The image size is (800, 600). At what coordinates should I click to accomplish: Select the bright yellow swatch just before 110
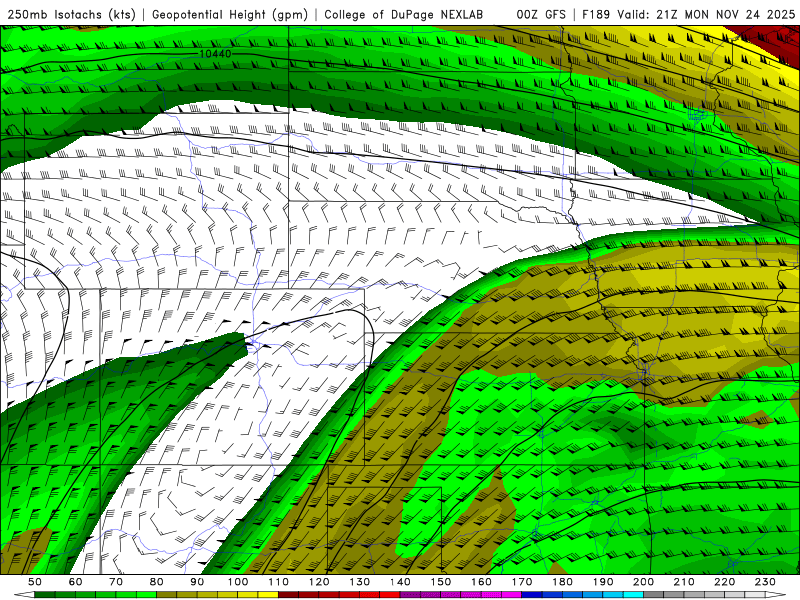point(268,595)
